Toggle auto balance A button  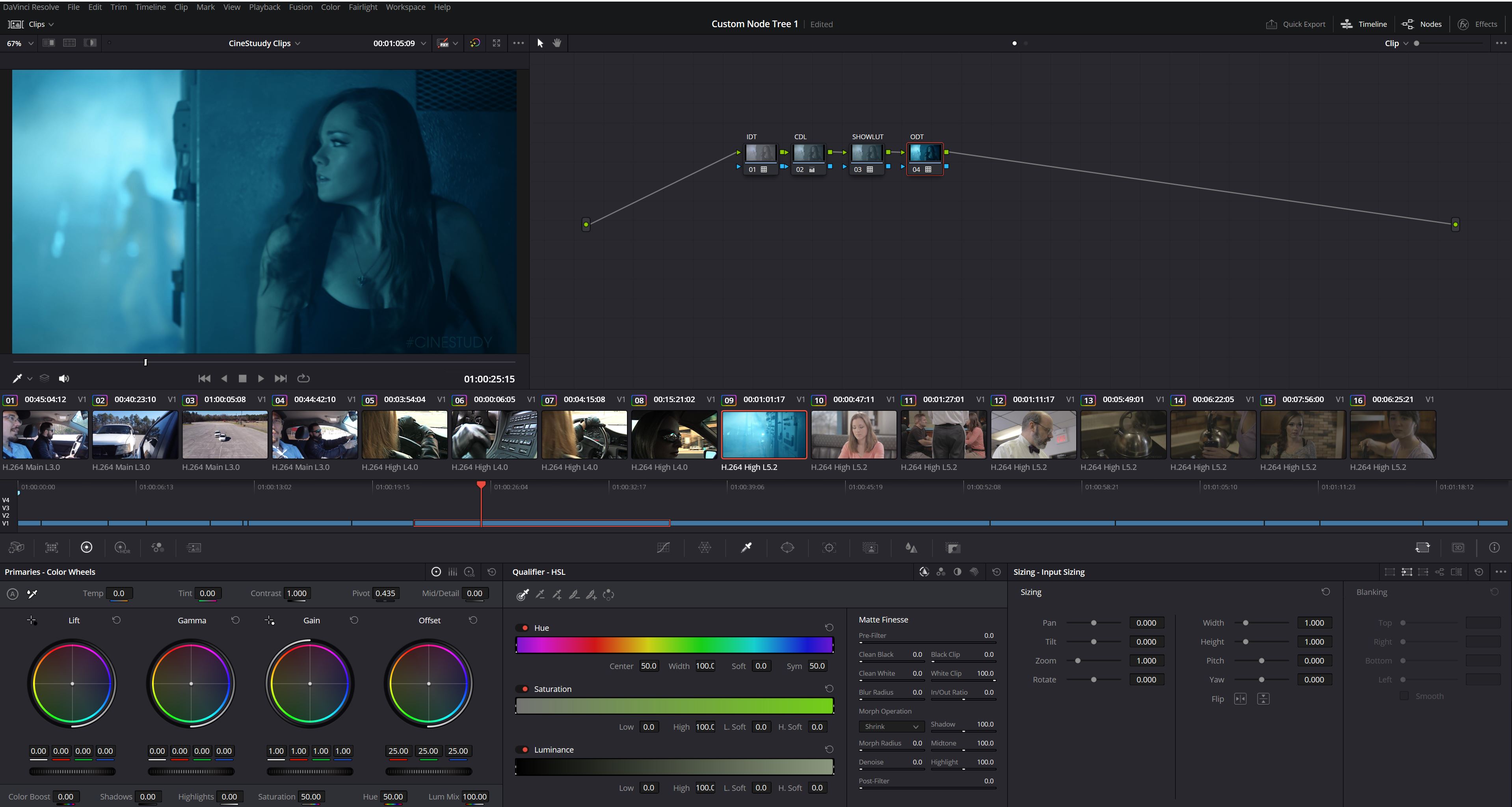point(12,594)
